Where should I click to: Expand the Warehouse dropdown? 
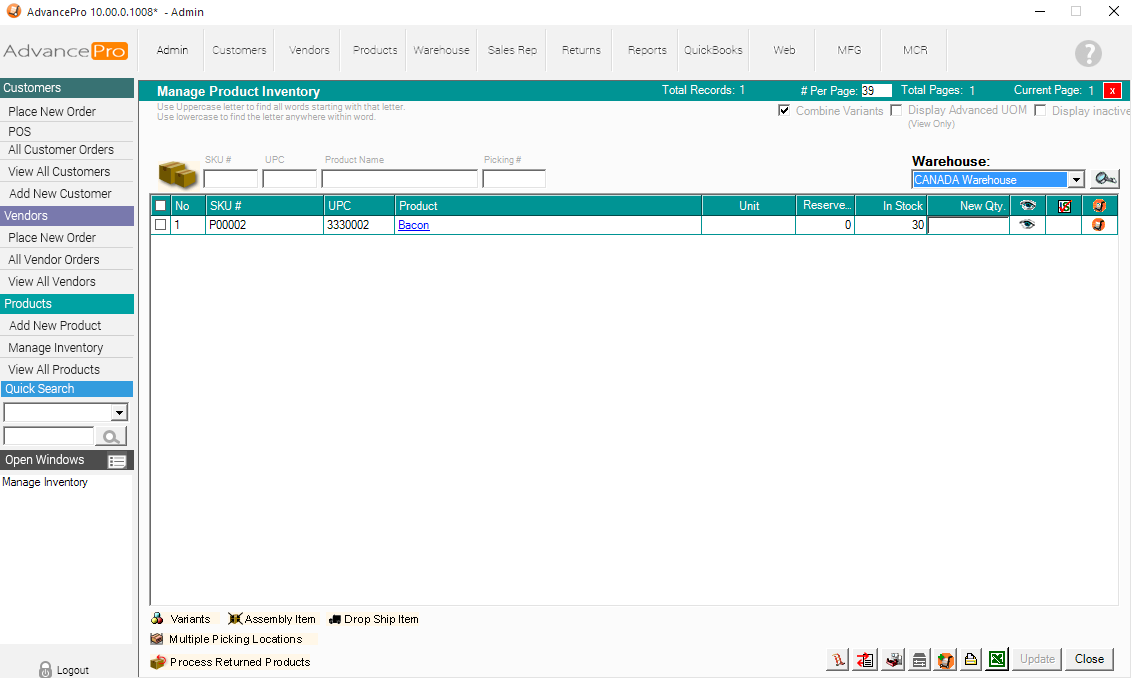(x=1075, y=180)
